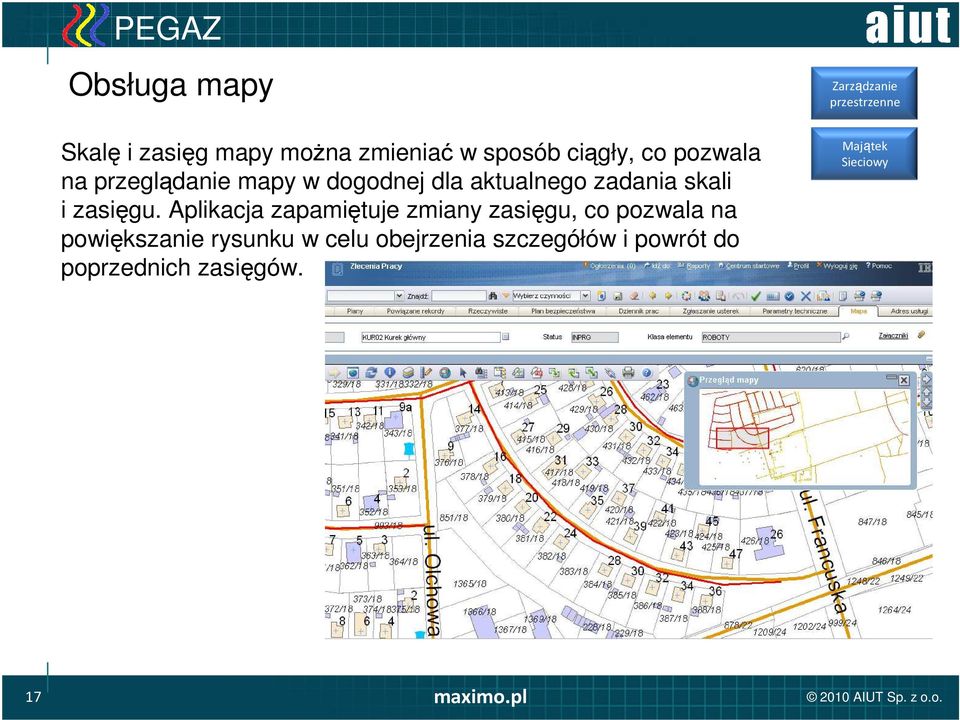The image size is (960, 720).
Task: Click the ul. Olchowa street label on the map
Action: click(432, 579)
